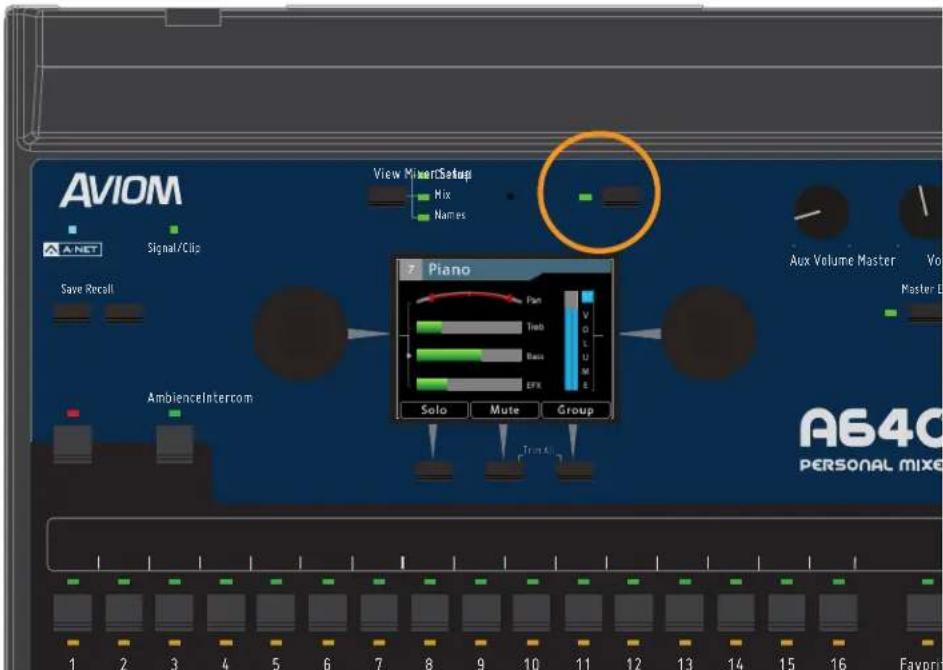Select channel 12 button
943x670 pixels.
point(633,613)
